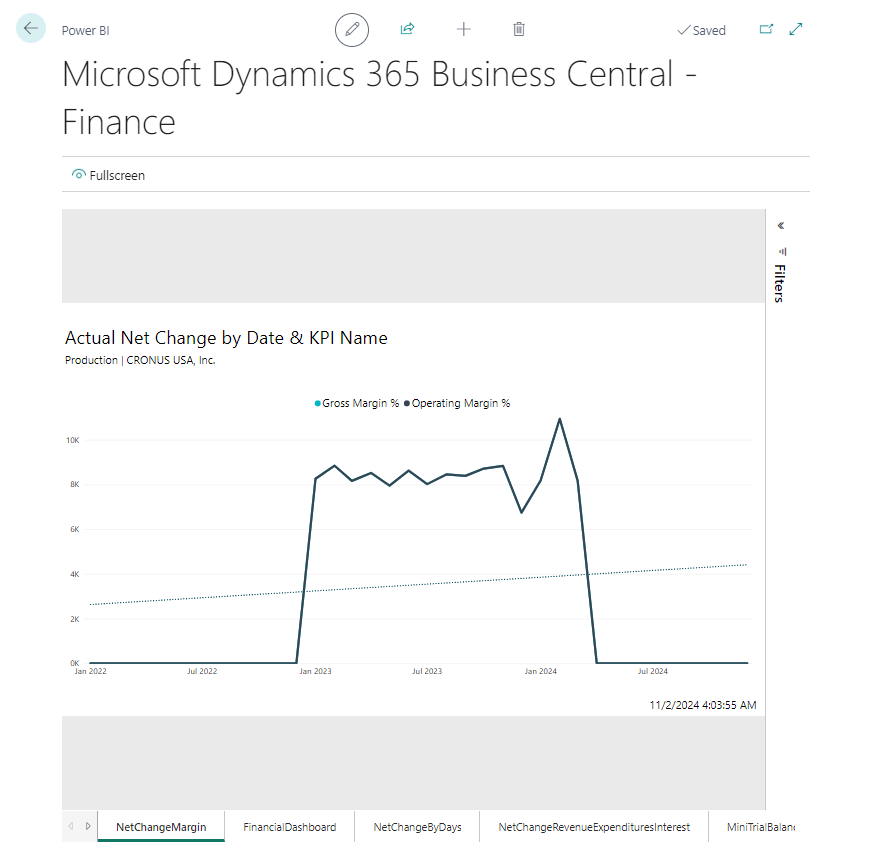
Task: Open the NetChangeByDays tab
Action: (x=417, y=827)
